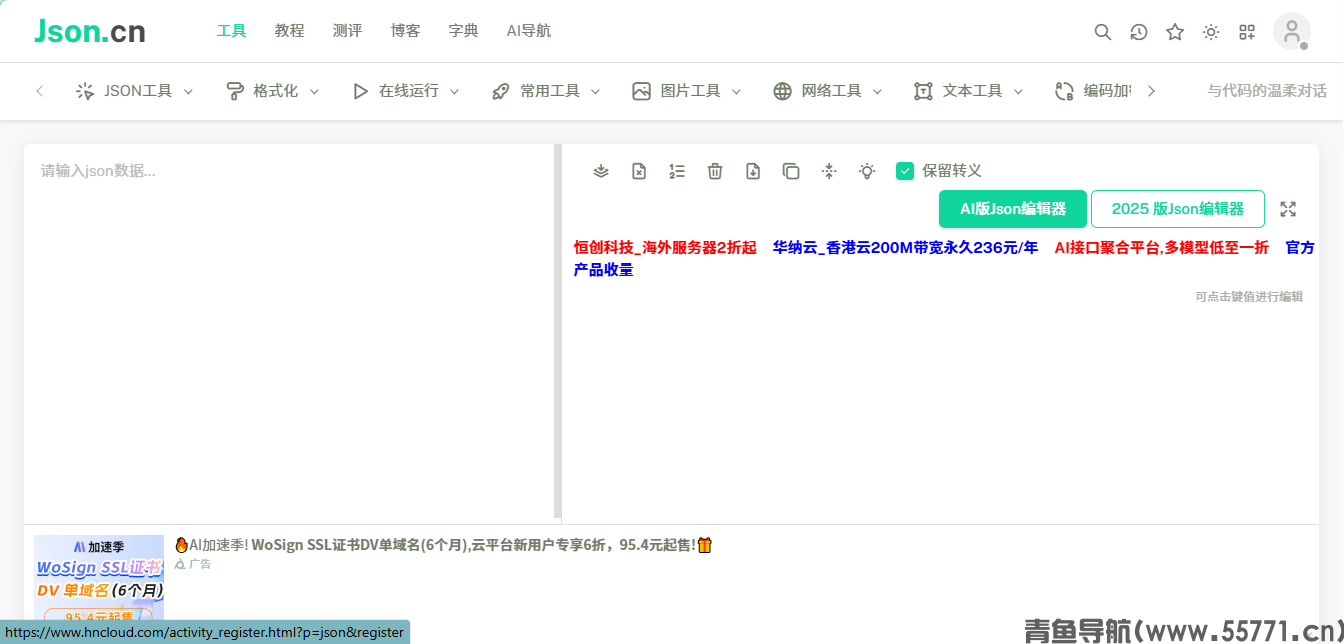Toggle the light/dark theme sun icon
The image size is (1344, 644).
click(x=1211, y=32)
